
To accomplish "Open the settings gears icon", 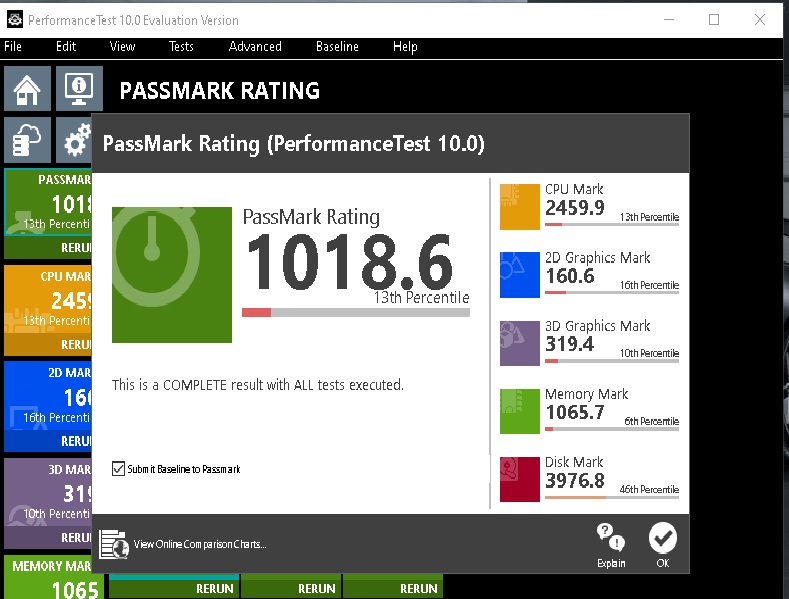I will coord(74,140).
